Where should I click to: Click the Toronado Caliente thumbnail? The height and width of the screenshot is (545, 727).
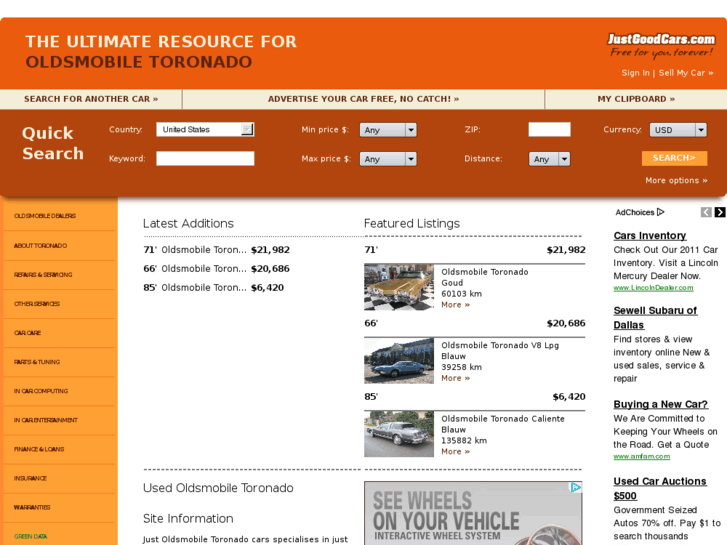[x=399, y=434]
